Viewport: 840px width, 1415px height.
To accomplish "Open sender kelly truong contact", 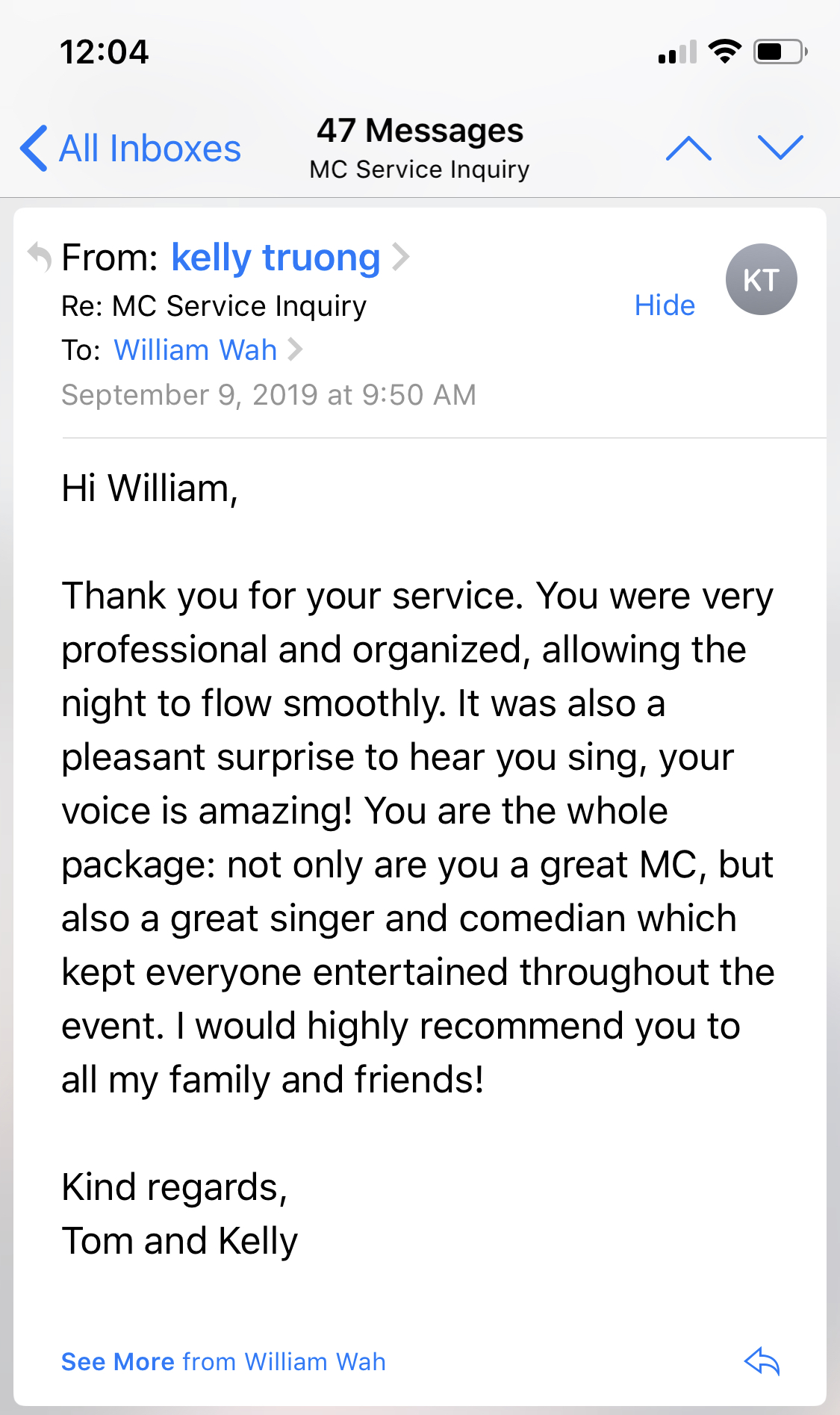I will point(276,258).
